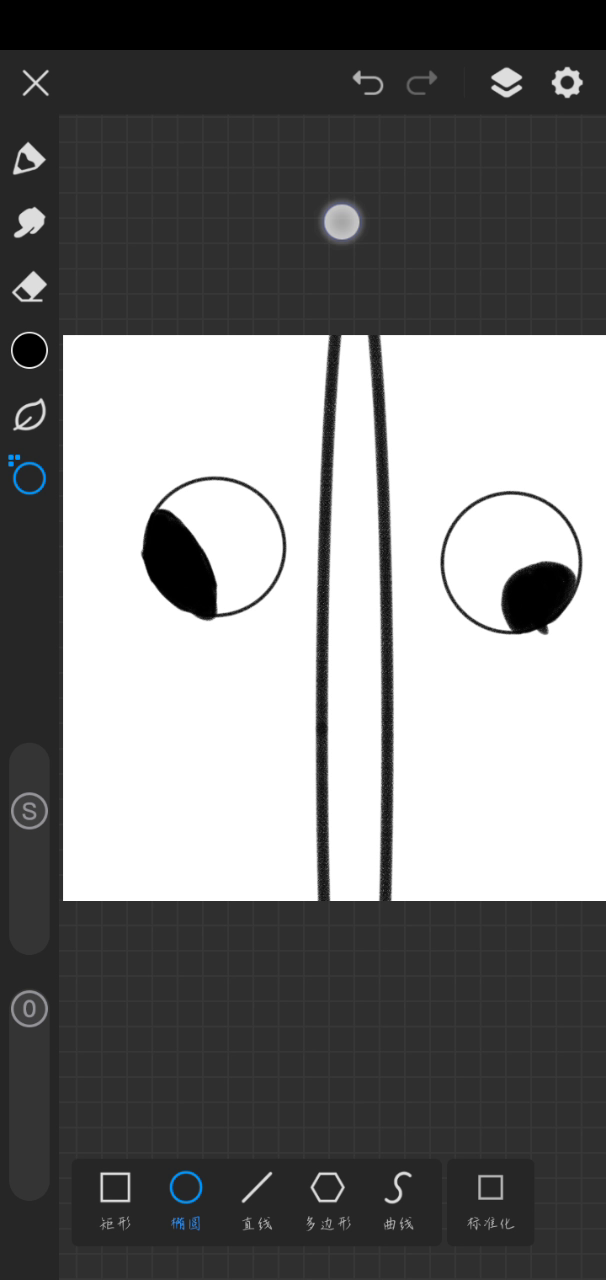Pick the 直线 straight line shape

point(257,1200)
